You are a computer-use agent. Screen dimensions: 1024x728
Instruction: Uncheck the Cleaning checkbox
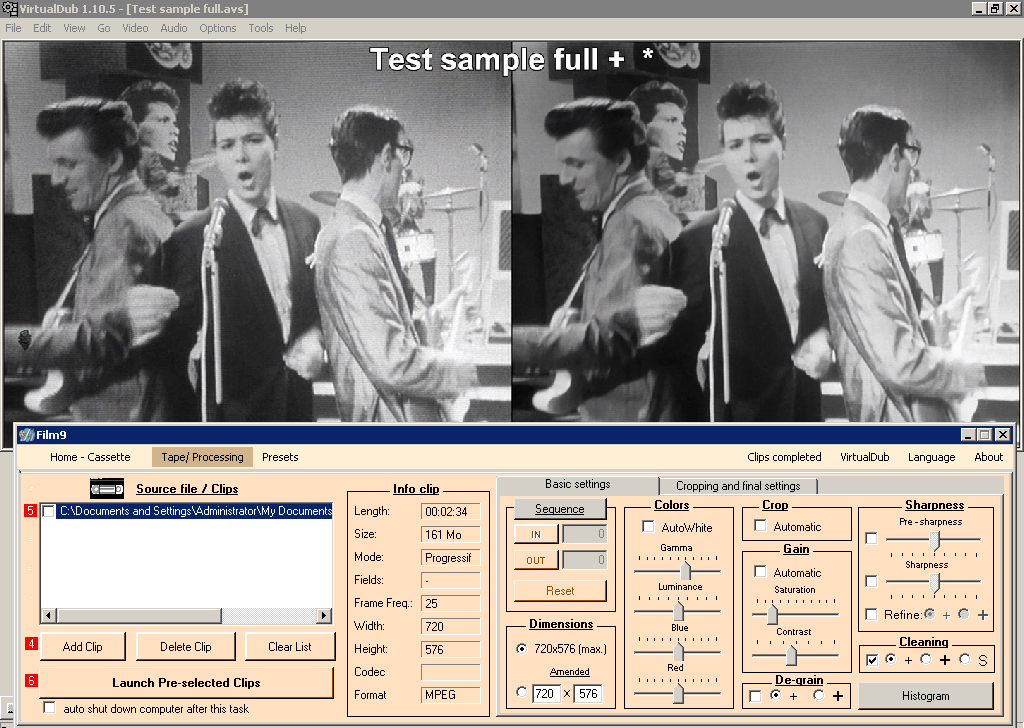tap(872, 660)
